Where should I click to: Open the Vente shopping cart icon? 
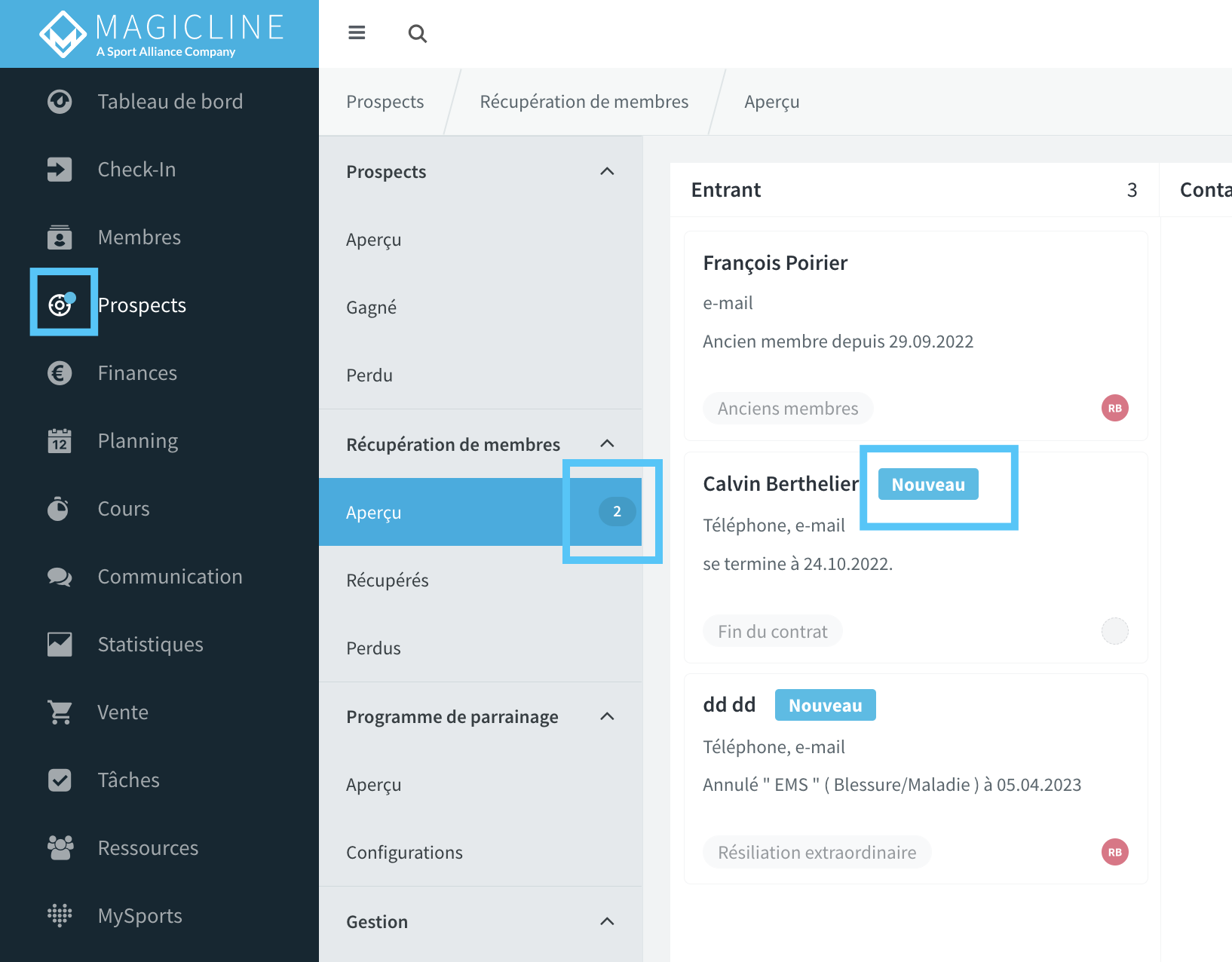[x=60, y=712]
